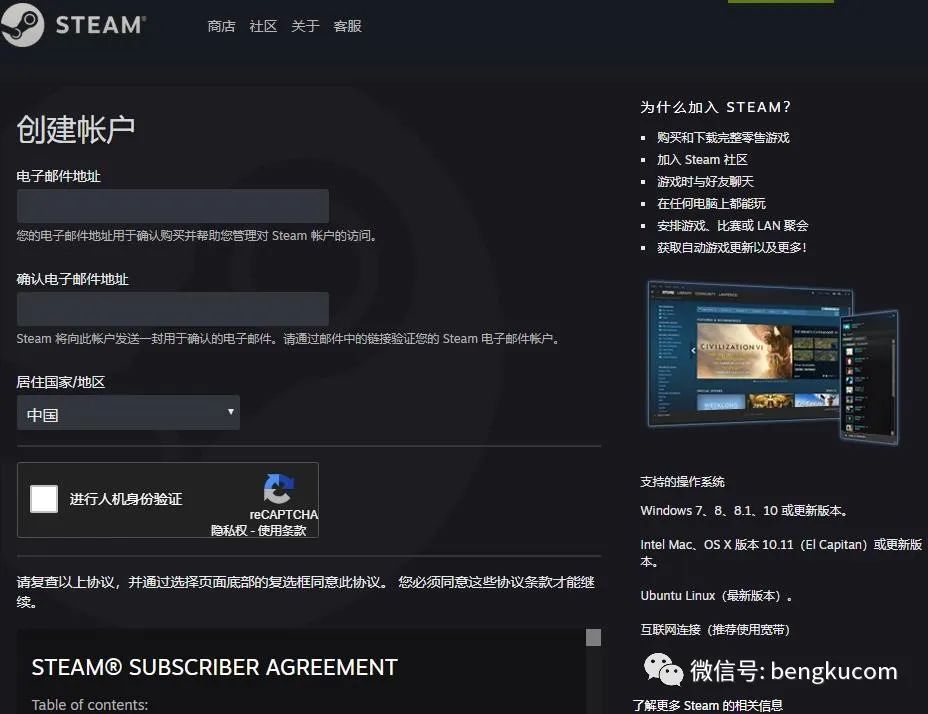This screenshot has height=714, width=928.
Task: Go to the 关于 page
Action: pyautogui.click(x=305, y=26)
